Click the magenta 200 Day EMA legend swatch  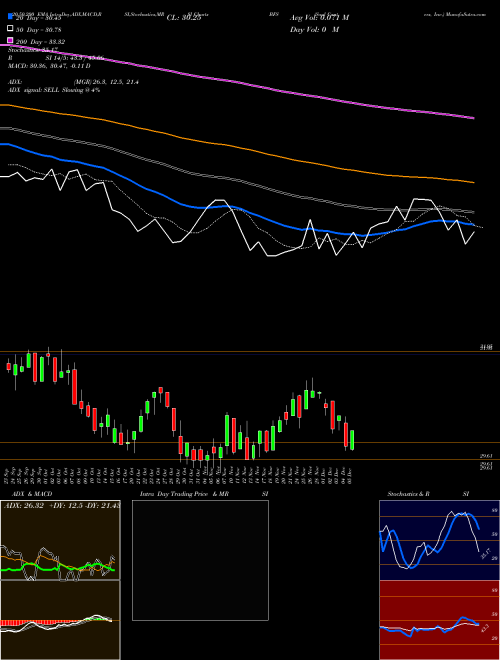point(10,40)
